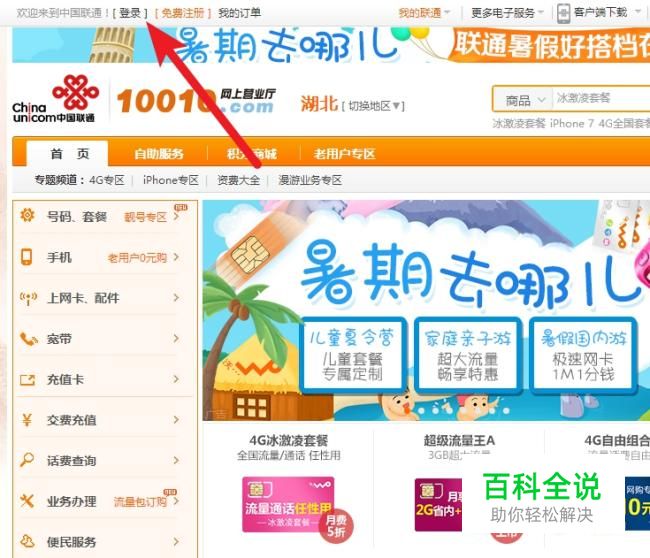The height and width of the screenshot is (558, 650).
Task: Click the antenna icon beside 上网卡、配件
Action: pyautogui.click(x=28, y=298)
